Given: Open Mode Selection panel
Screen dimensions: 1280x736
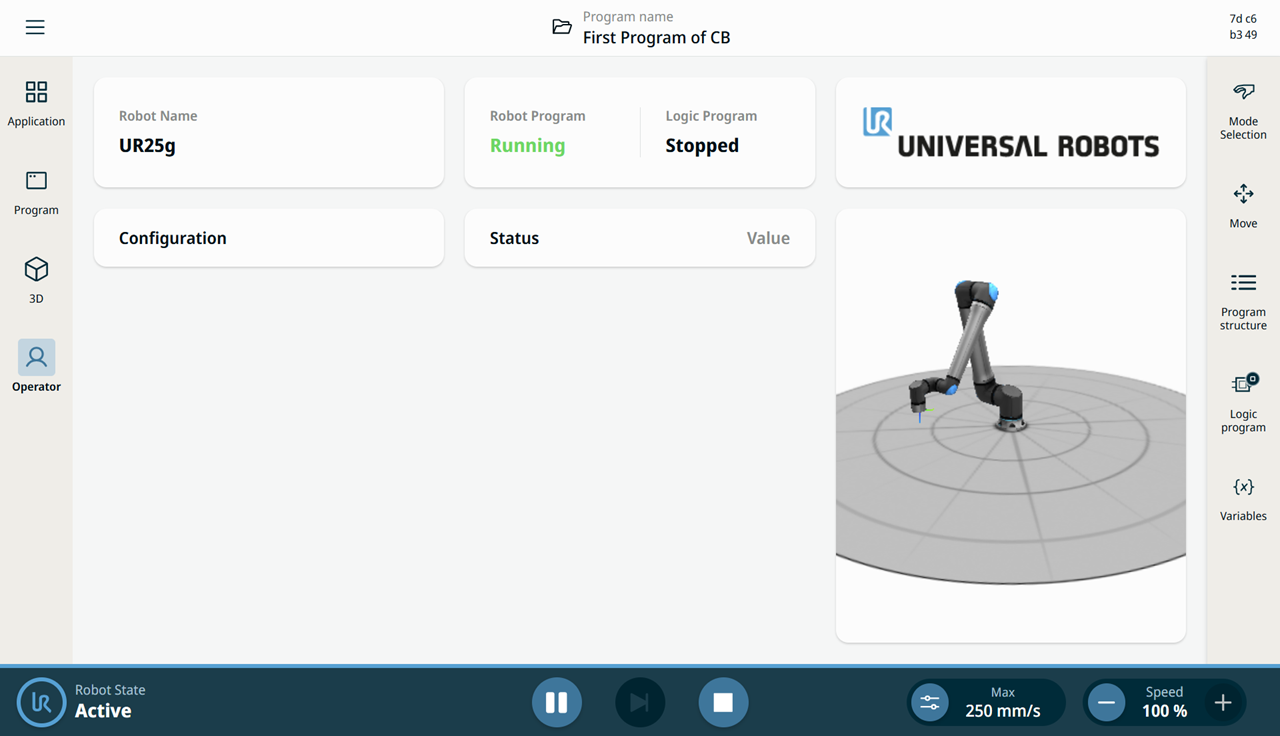Looking at the screenshot, I should [x=1243, y=110].
